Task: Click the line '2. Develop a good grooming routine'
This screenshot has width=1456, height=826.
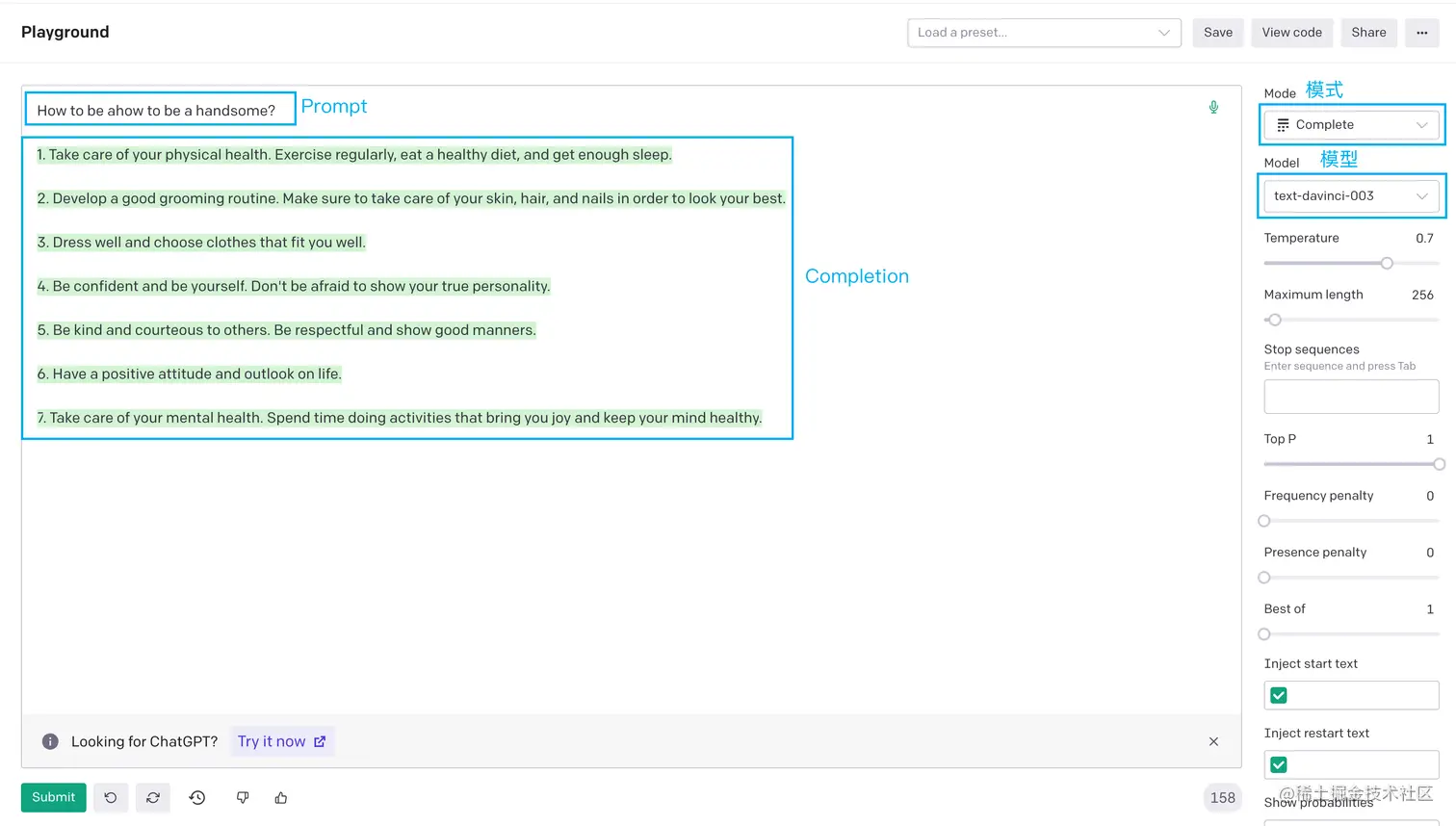Action: pos(411,198)
